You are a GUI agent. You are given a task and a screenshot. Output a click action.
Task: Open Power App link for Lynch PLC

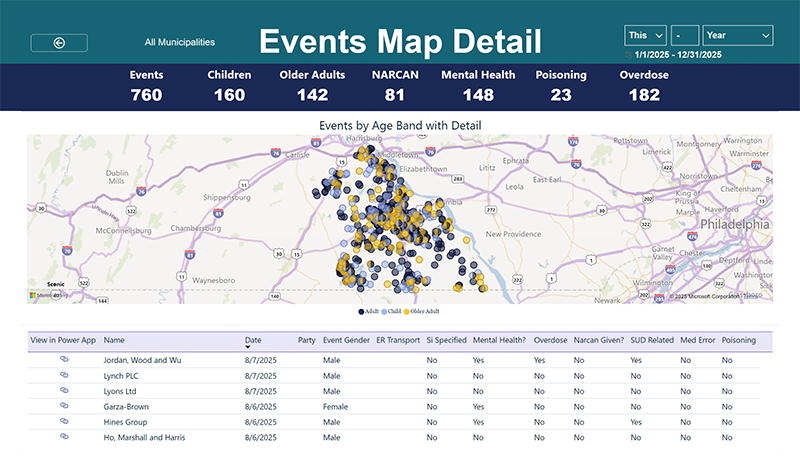point(64,373)
